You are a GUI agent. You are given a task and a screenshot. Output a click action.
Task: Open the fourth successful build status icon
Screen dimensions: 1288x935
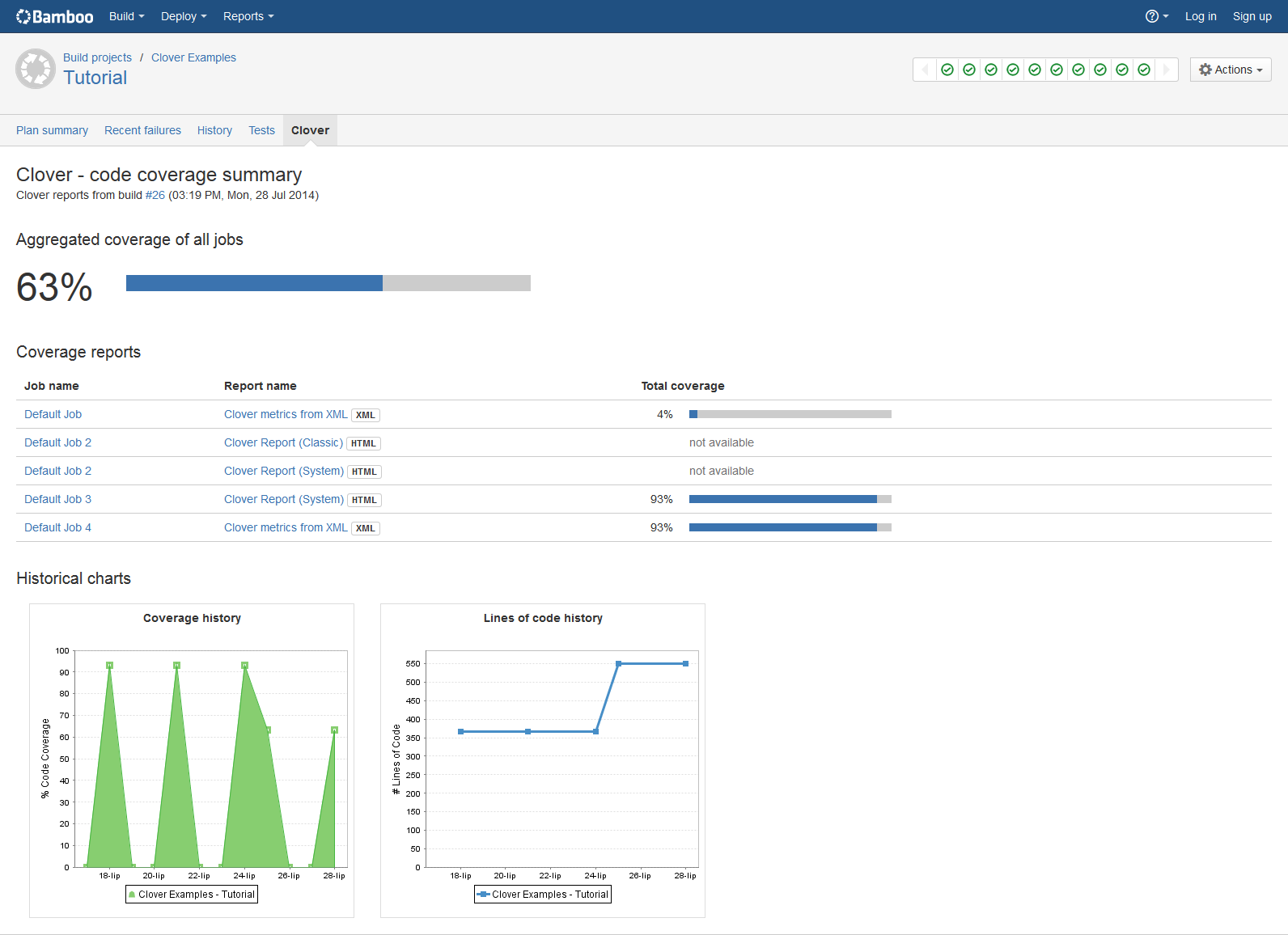point(1013,70)
